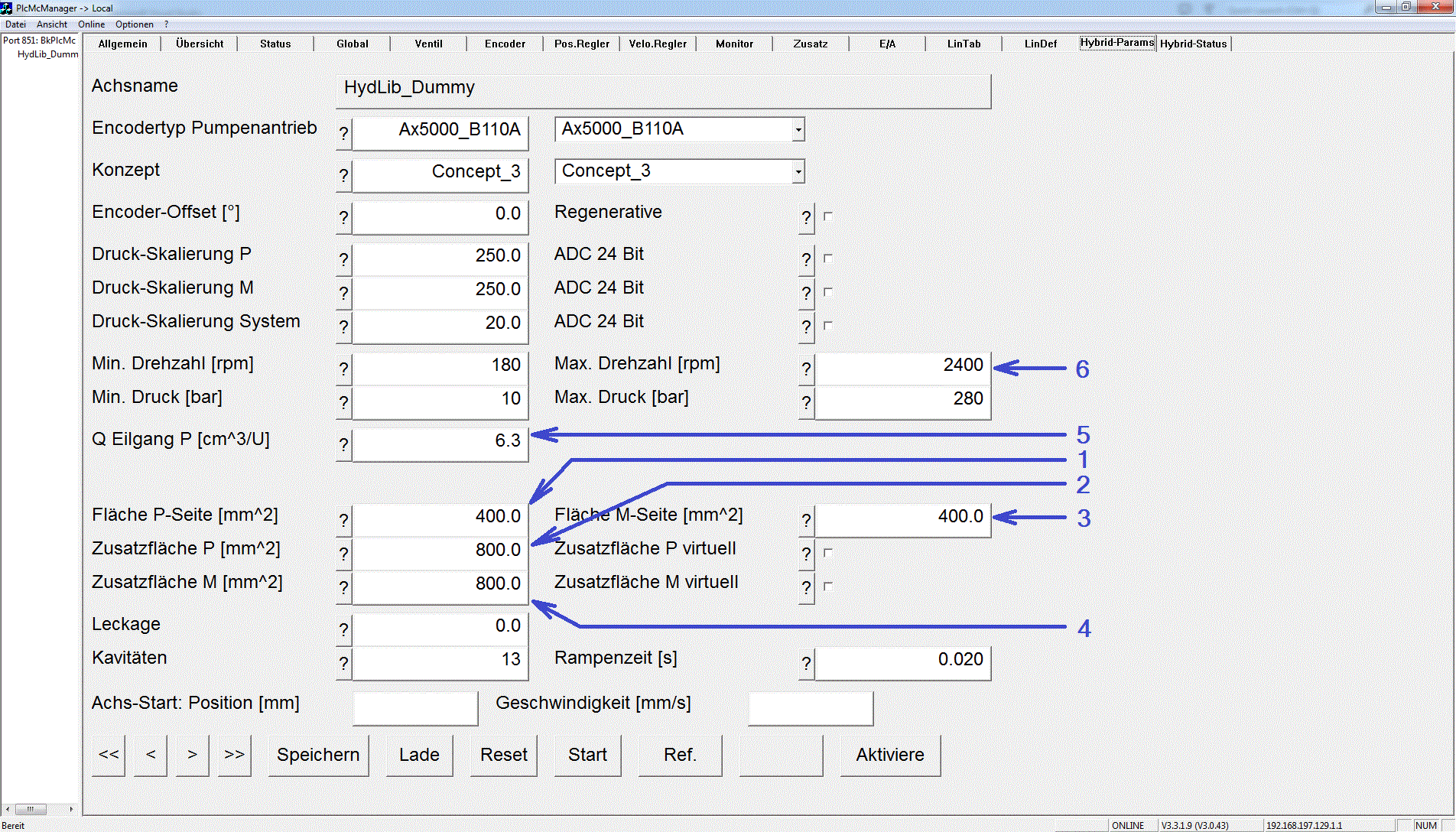Image resolution: width=1456 pixels, height=832 pixels.
Task: Click the Ref. button
Action: 680,756
